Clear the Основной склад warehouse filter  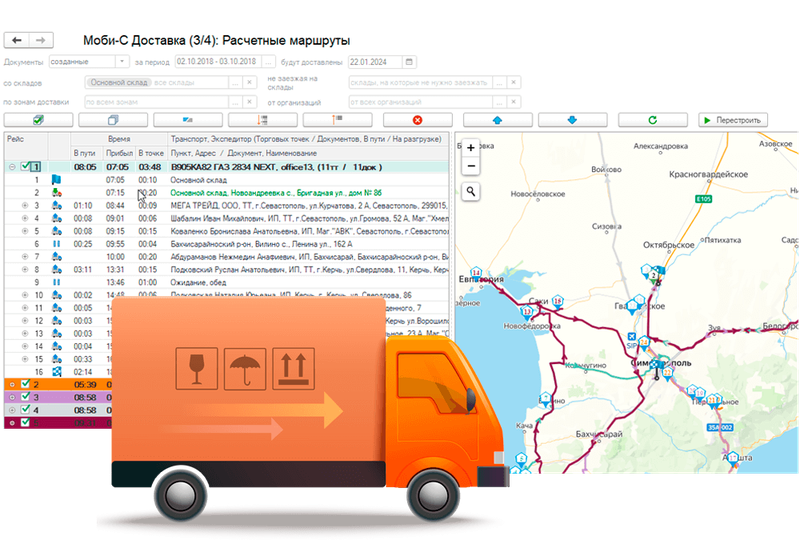click(x=249, y=82)
